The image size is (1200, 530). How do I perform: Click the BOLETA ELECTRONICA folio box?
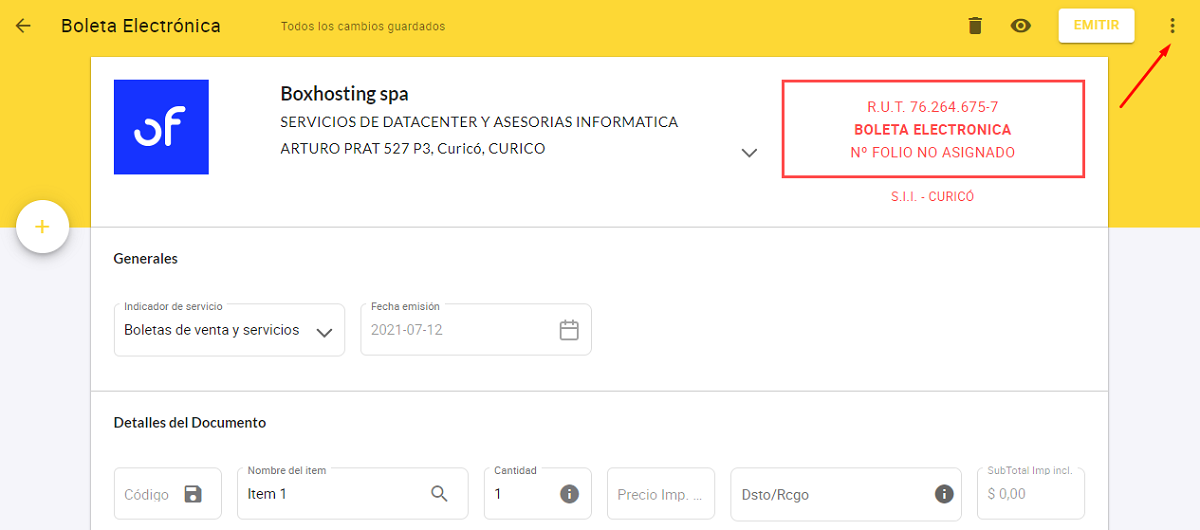pos(933,129)
